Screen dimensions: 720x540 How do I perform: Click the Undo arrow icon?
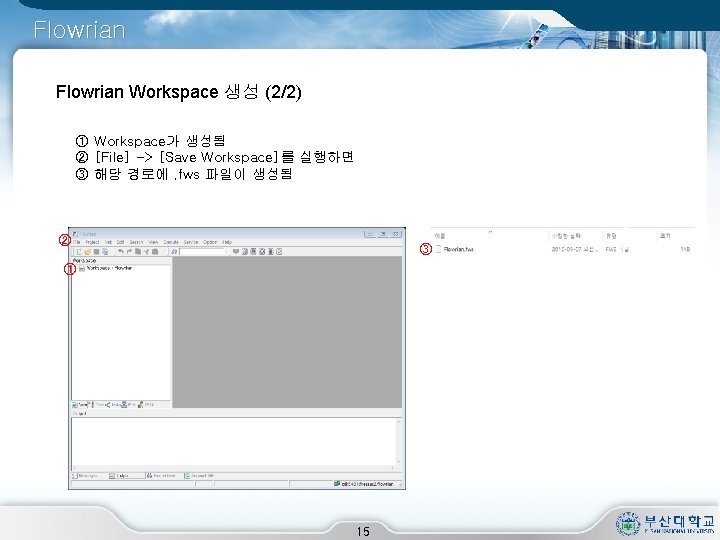point(121,251)
